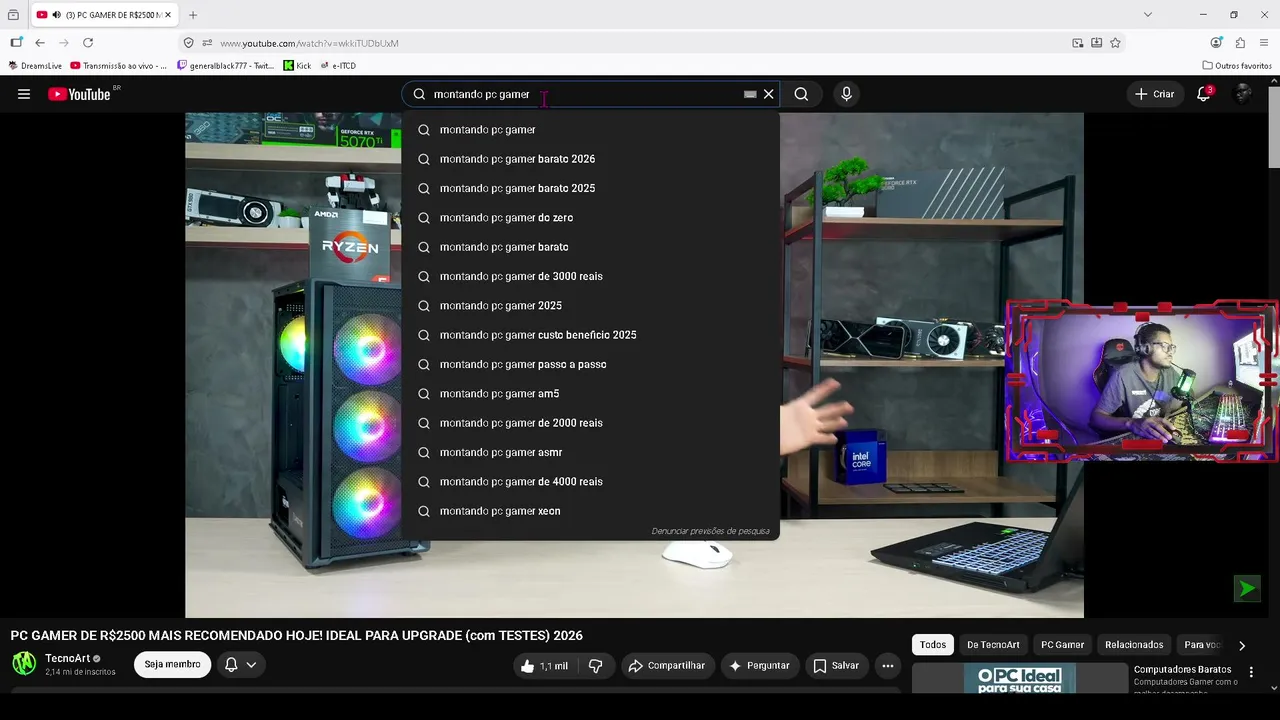Select suggestion "montando pc gamer am5"
This screenshot has height=720, width=1280.
point(590,394)
